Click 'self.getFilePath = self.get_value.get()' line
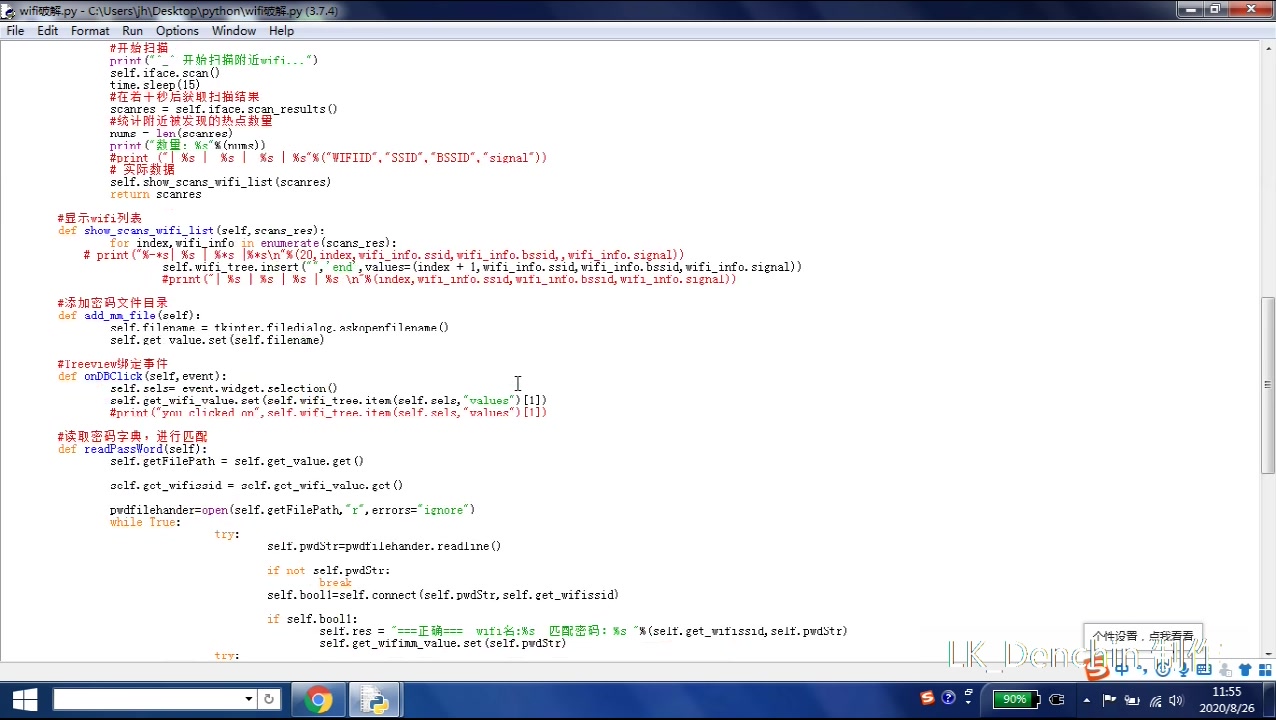1276x720 pixels. point(237,461)
